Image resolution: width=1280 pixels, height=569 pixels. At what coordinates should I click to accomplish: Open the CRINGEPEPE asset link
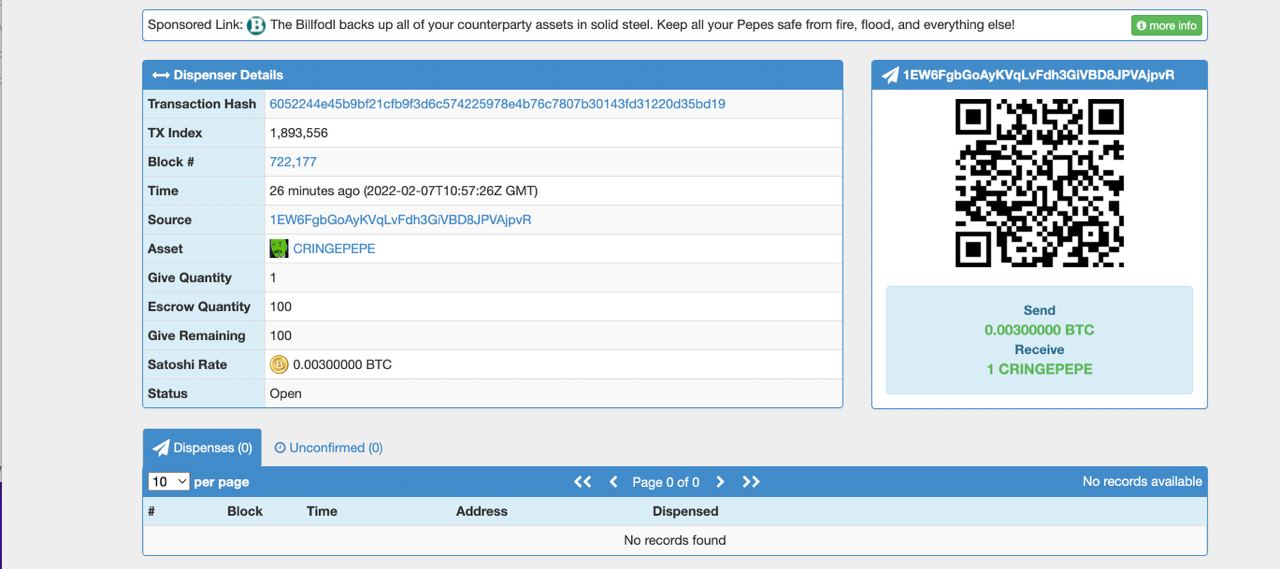[334, 249]
